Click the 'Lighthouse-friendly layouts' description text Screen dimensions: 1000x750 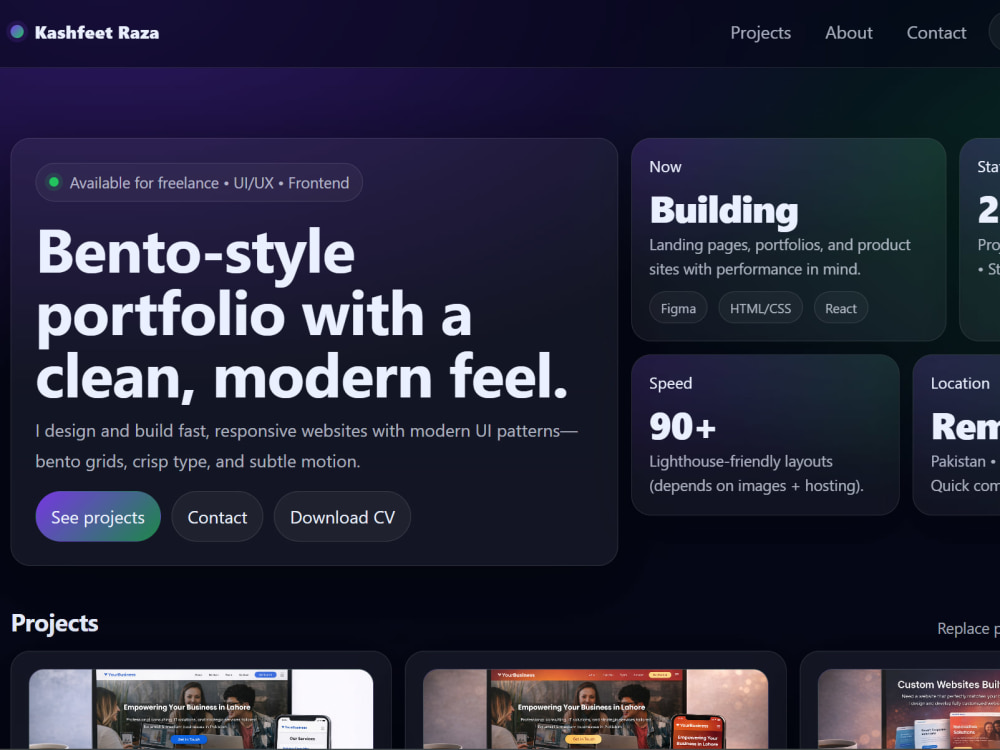[x=756, y=473]
